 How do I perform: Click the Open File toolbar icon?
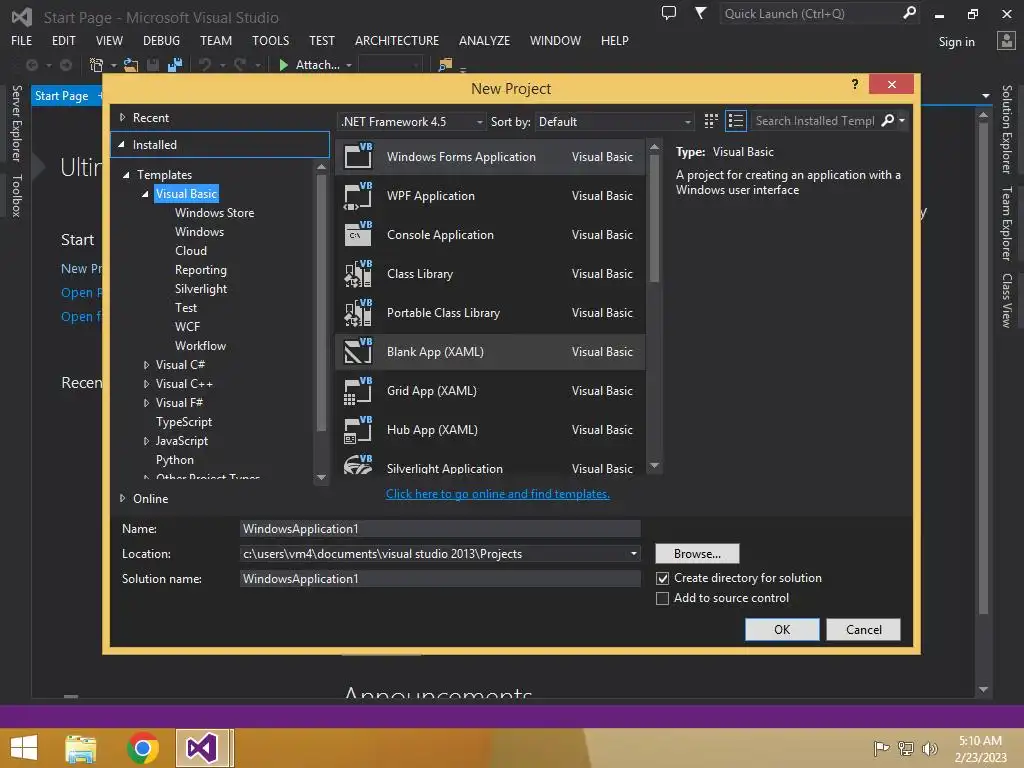131,65
